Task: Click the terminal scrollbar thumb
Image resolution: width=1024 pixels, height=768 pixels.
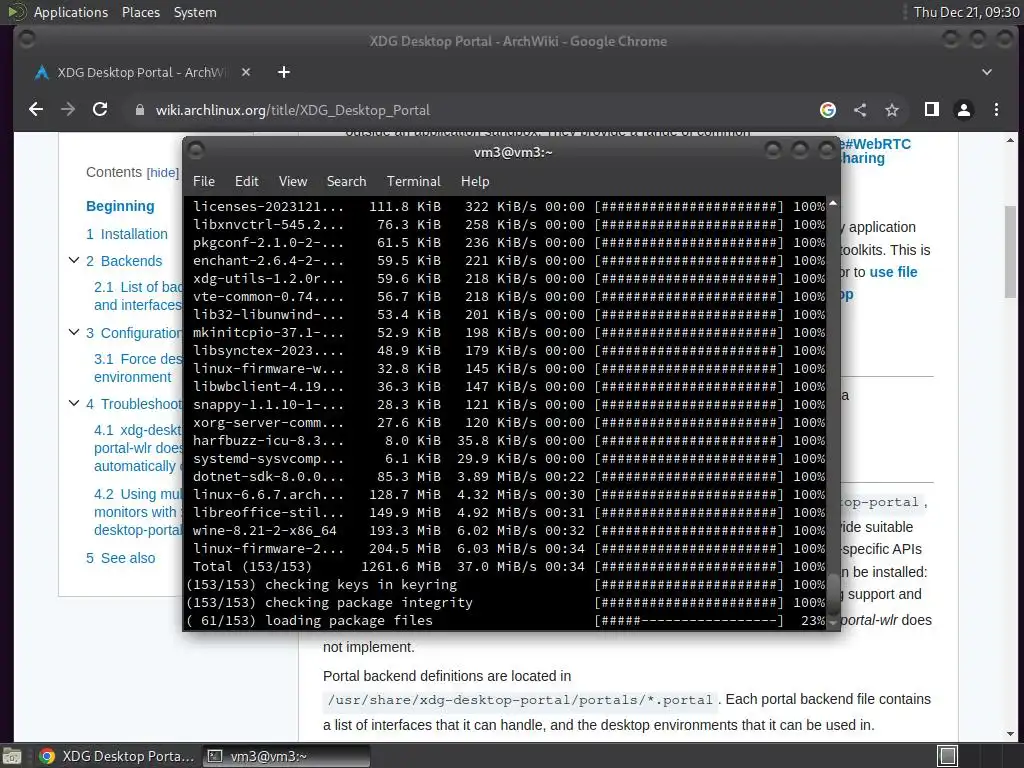Action: tap(833, 592)
